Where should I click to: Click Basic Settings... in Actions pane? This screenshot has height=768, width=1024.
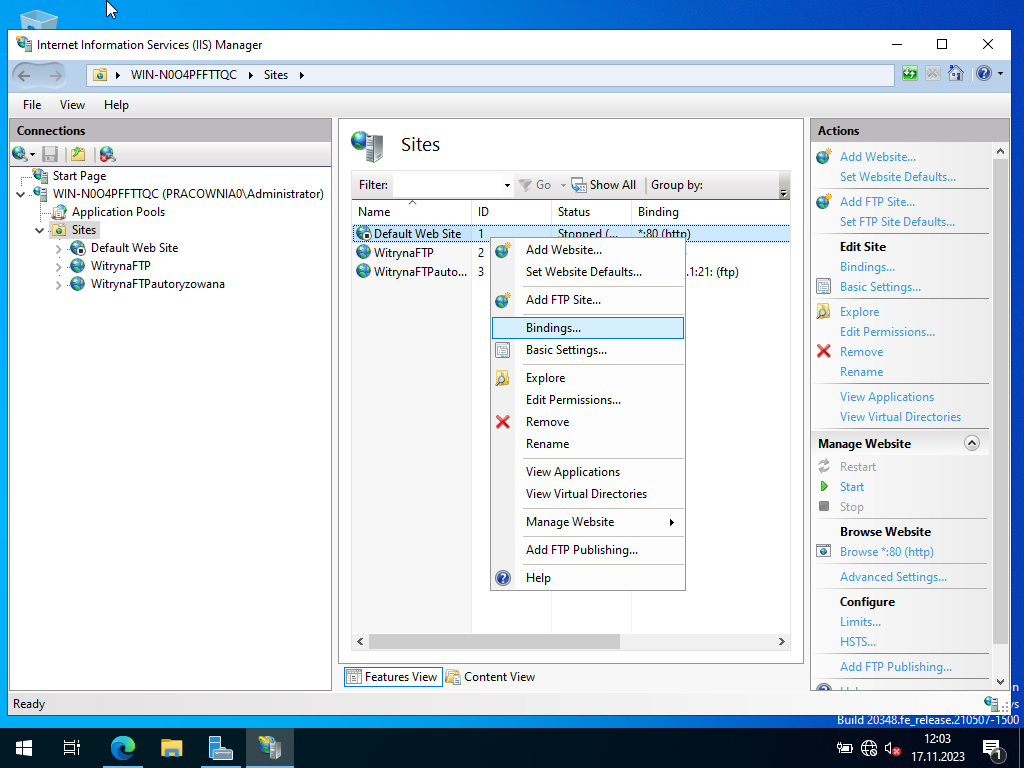(880, 287)
